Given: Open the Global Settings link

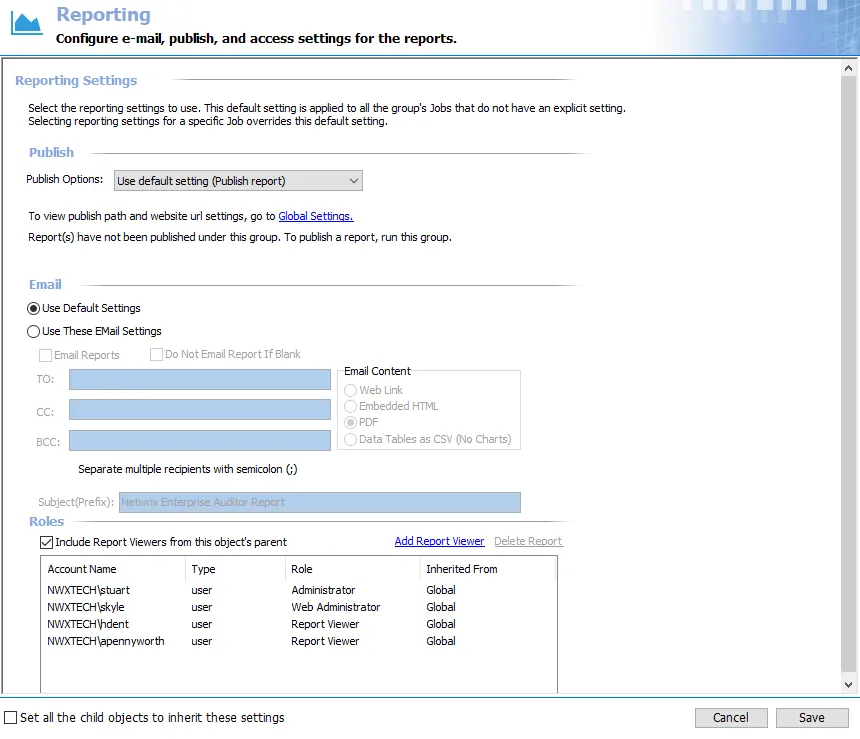Looking at the screenshot, I should click(x=316, y=216).
